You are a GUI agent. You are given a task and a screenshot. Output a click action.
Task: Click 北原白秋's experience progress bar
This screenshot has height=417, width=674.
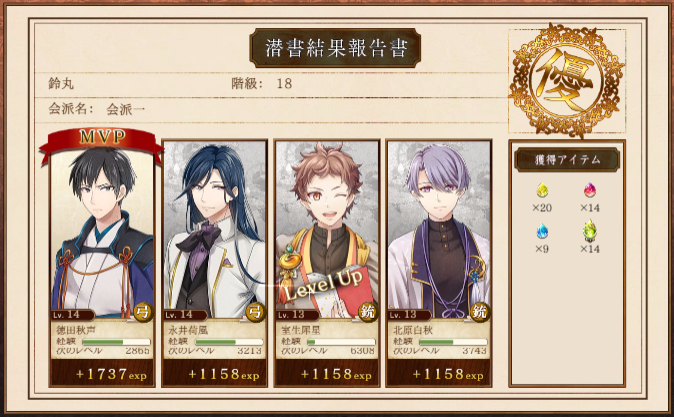point(453,342)
